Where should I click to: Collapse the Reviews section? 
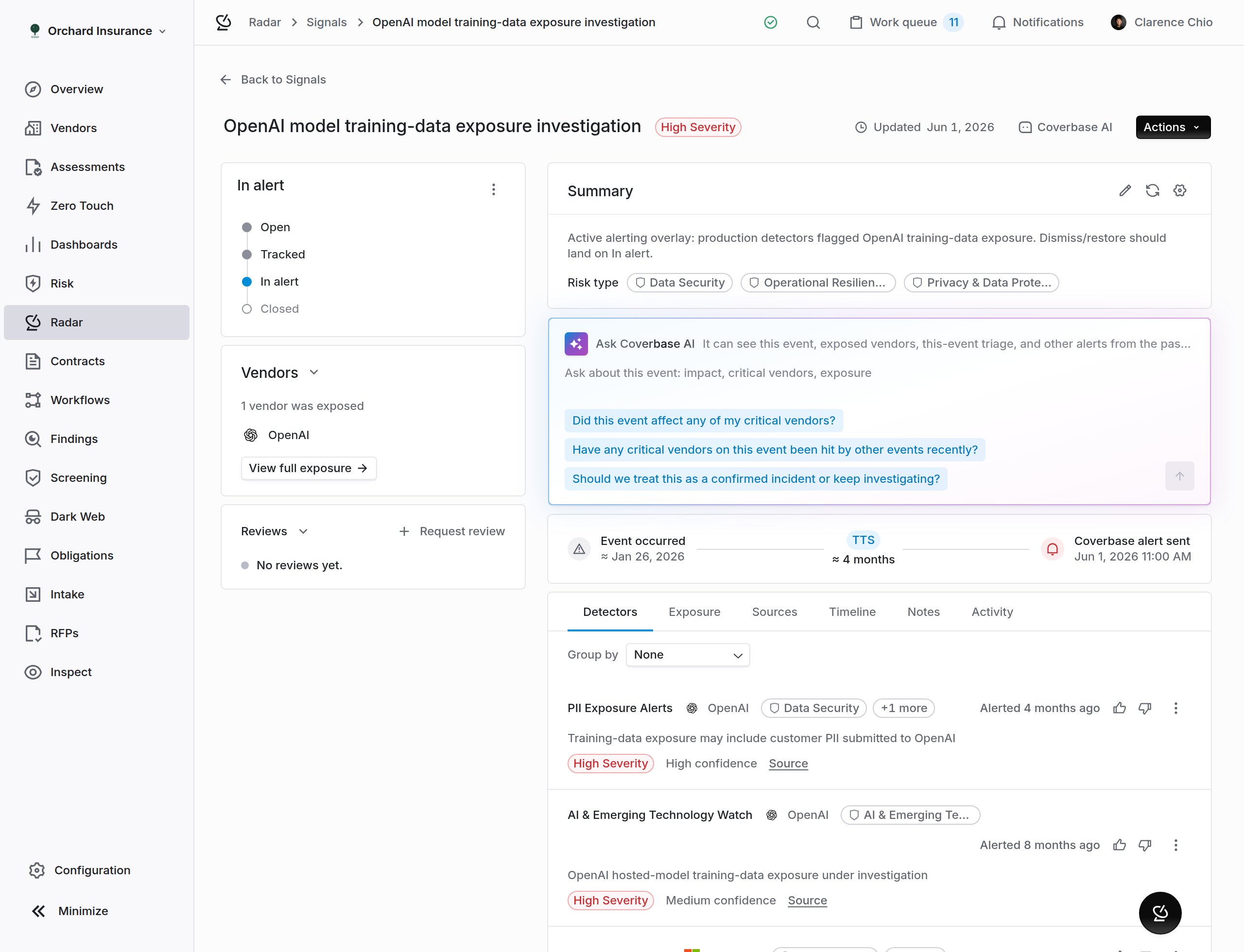point(303,531)
